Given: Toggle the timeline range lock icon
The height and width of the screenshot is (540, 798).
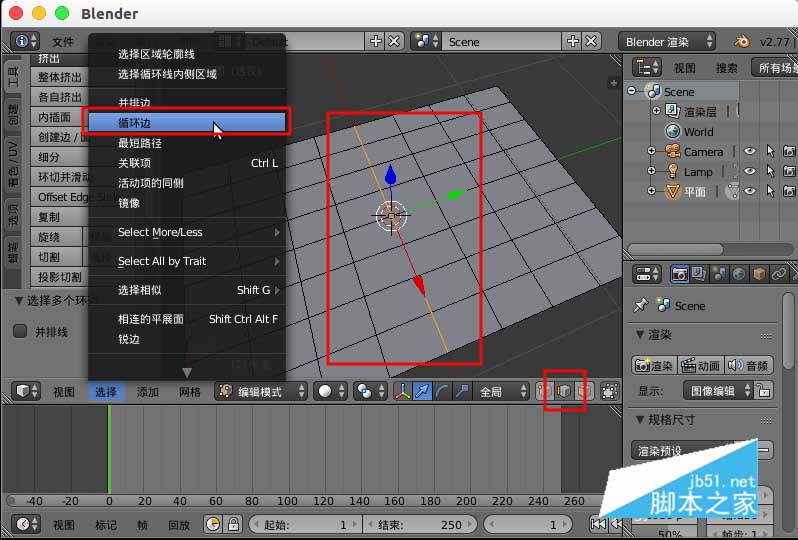Looking at the screenshot, I should coord(233,524).
